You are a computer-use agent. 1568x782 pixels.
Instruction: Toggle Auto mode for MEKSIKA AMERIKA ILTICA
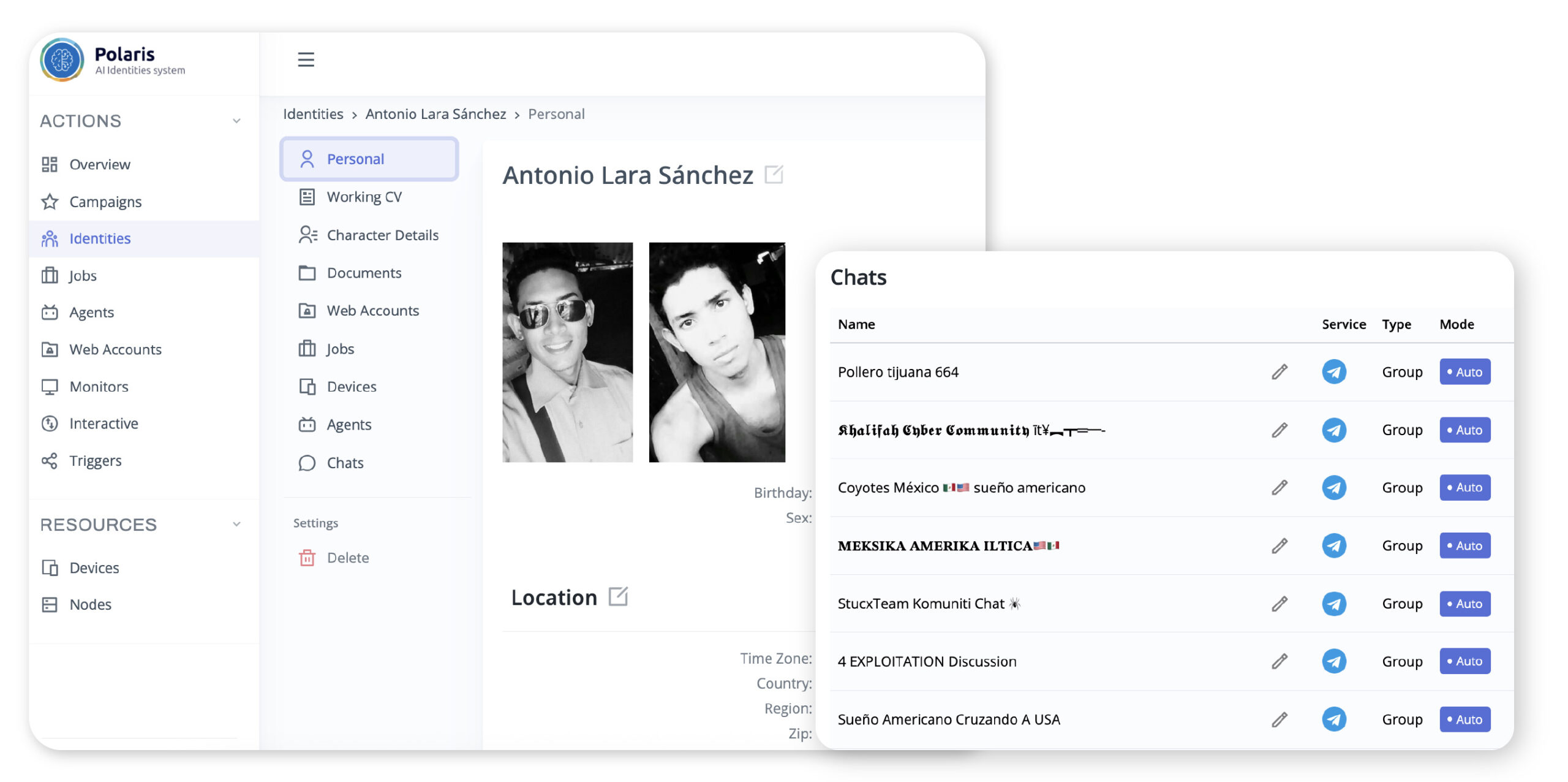[x=1464, y=545]
